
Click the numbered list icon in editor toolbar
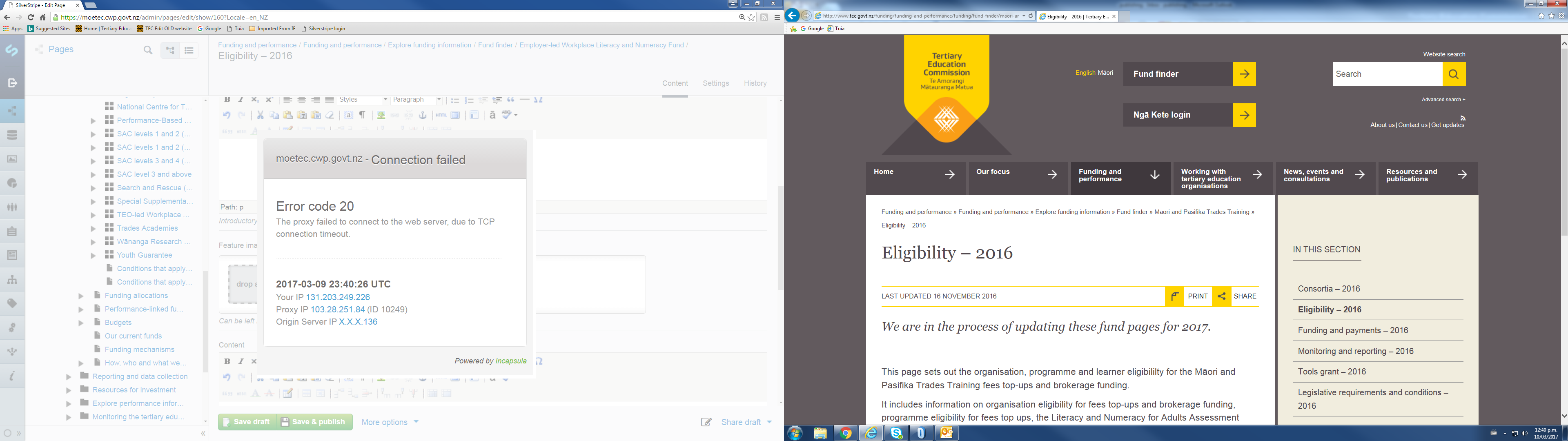469,100
